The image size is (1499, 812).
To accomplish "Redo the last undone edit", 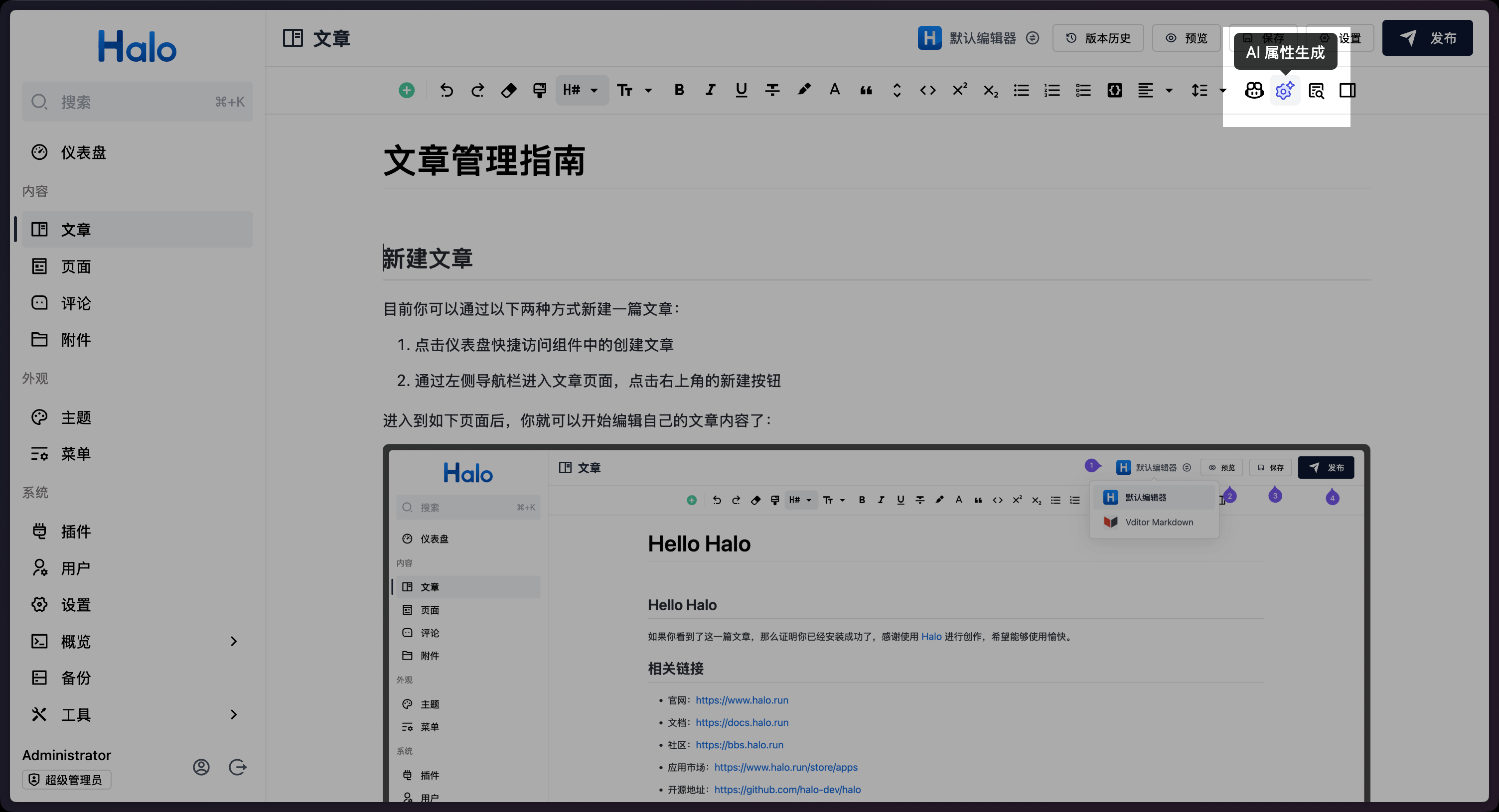I will (478, 90).
